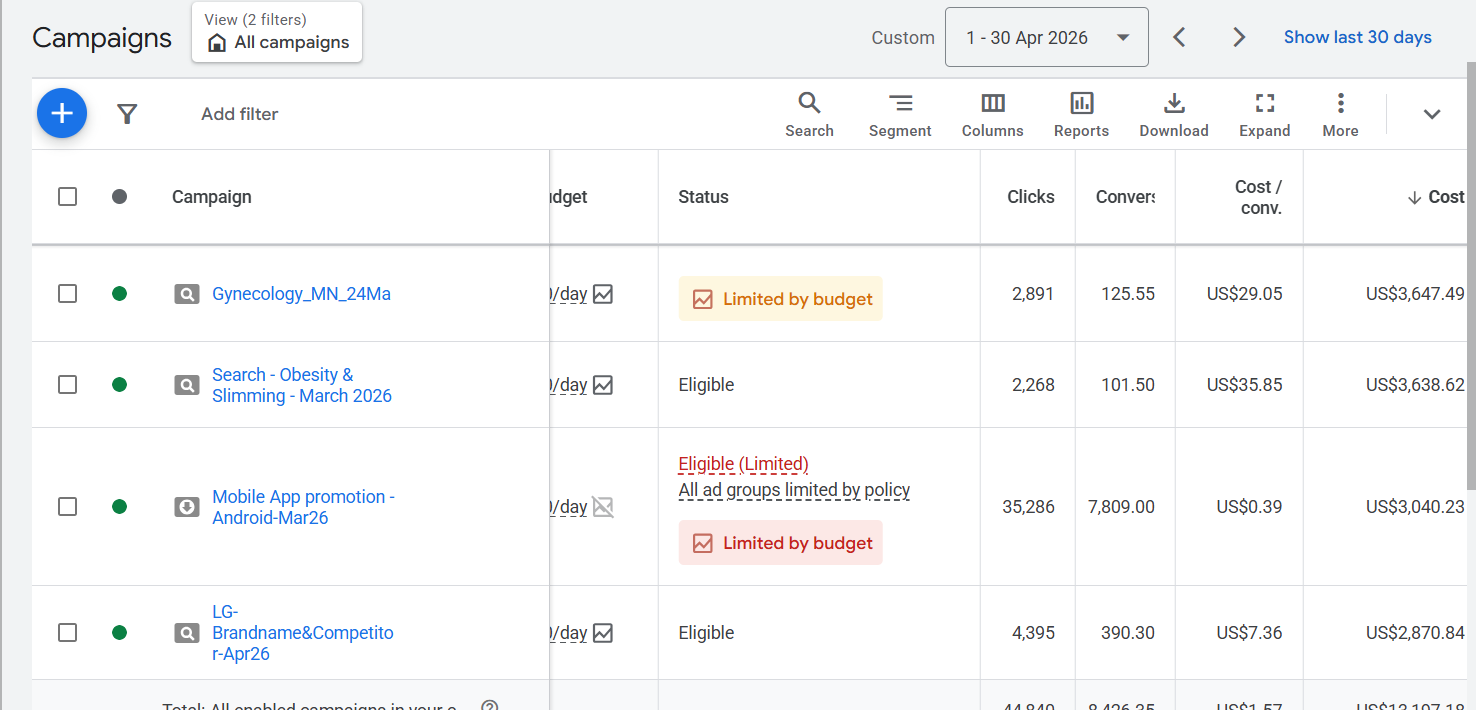The height and width of the screenshot is (710, 1476).
Task: Click app campaign type icon for Mobile App promotion
Action: [187, 507]
